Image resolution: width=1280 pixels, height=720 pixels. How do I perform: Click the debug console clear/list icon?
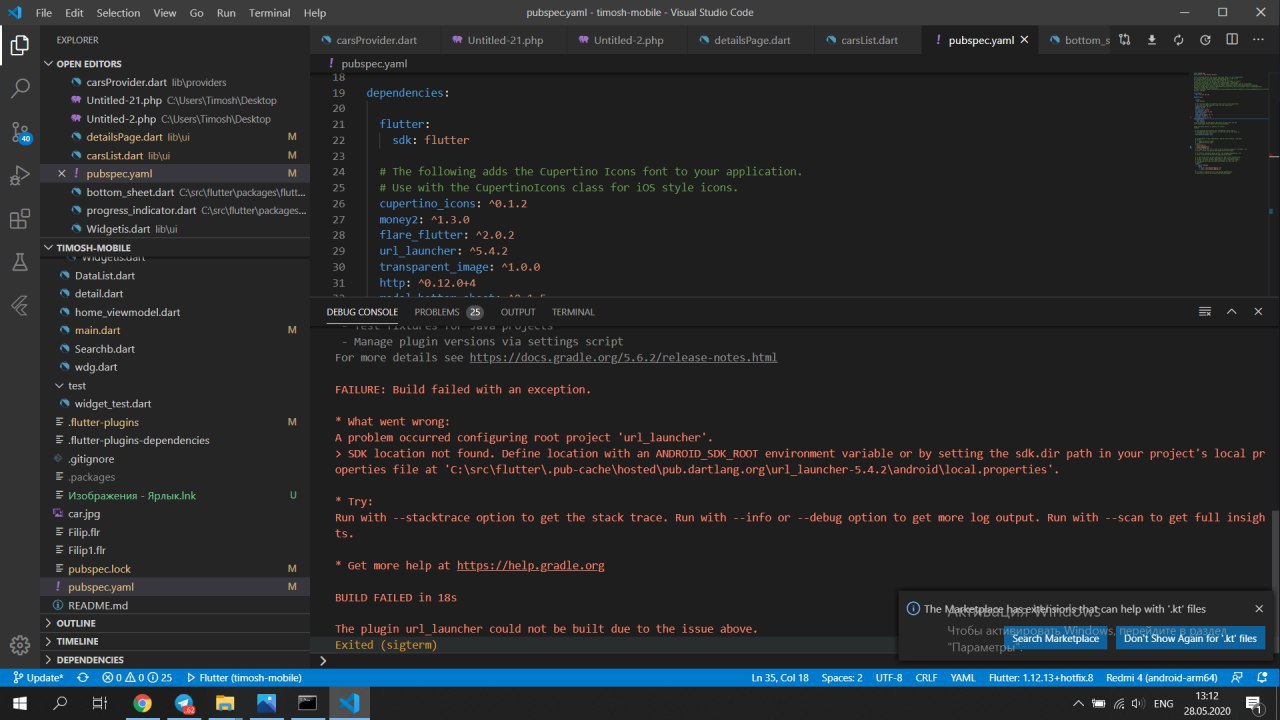coord(1206,312)
